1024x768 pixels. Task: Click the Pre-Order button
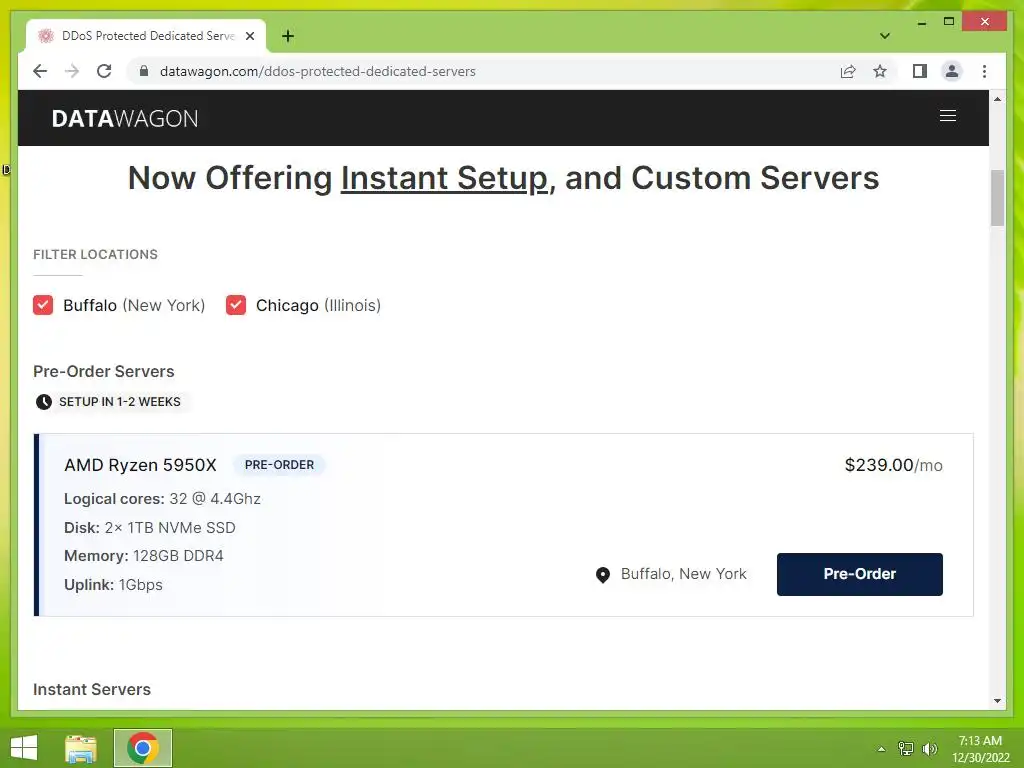(x=859, y=574)
